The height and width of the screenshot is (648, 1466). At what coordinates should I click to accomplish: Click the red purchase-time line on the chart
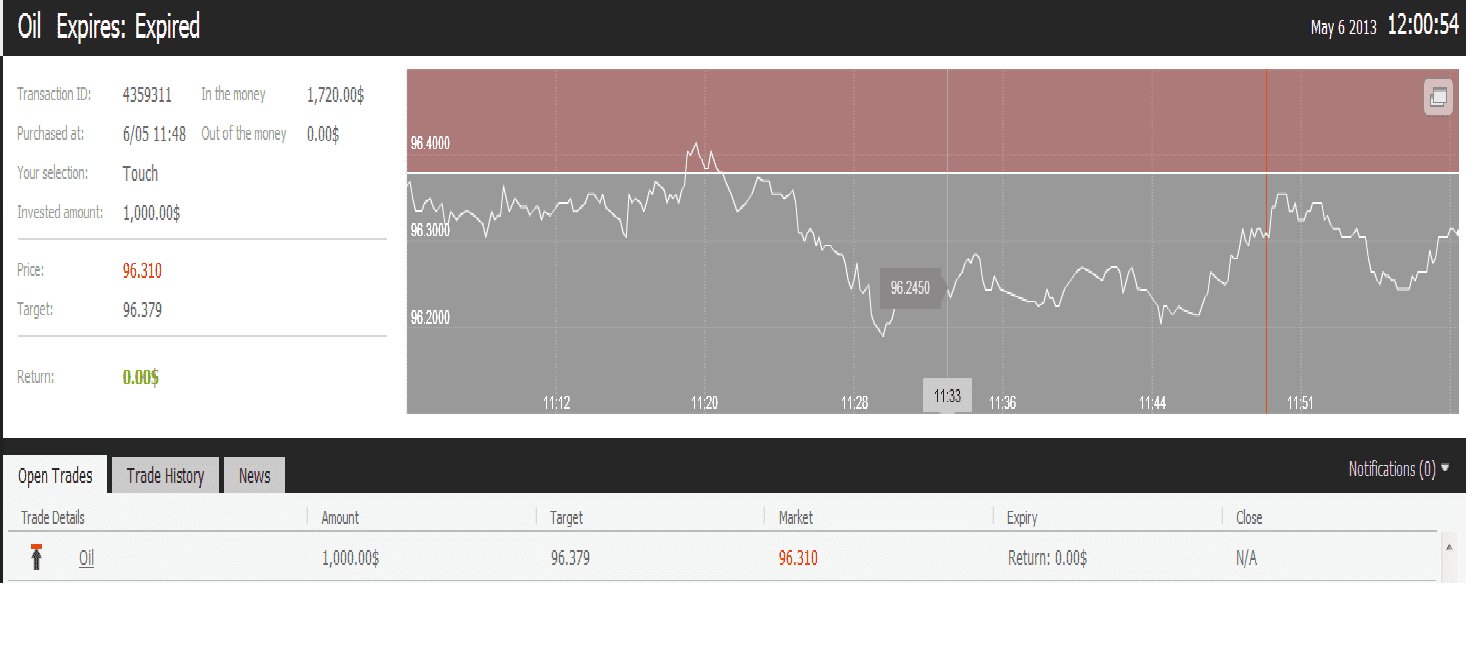(1267, 300)
